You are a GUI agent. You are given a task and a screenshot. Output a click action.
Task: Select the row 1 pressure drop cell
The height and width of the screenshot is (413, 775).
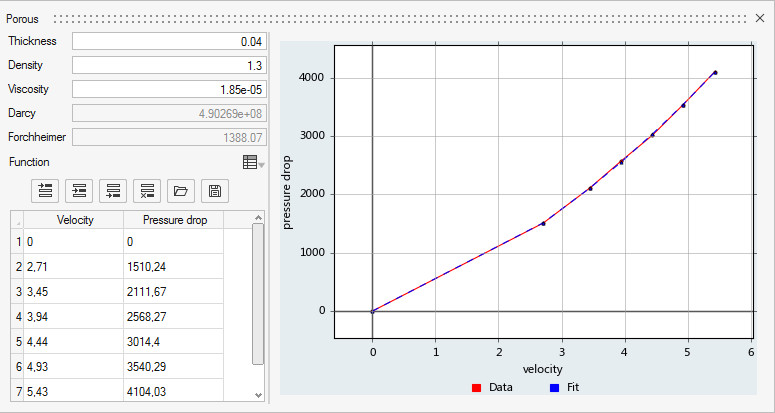click(173, 242)
